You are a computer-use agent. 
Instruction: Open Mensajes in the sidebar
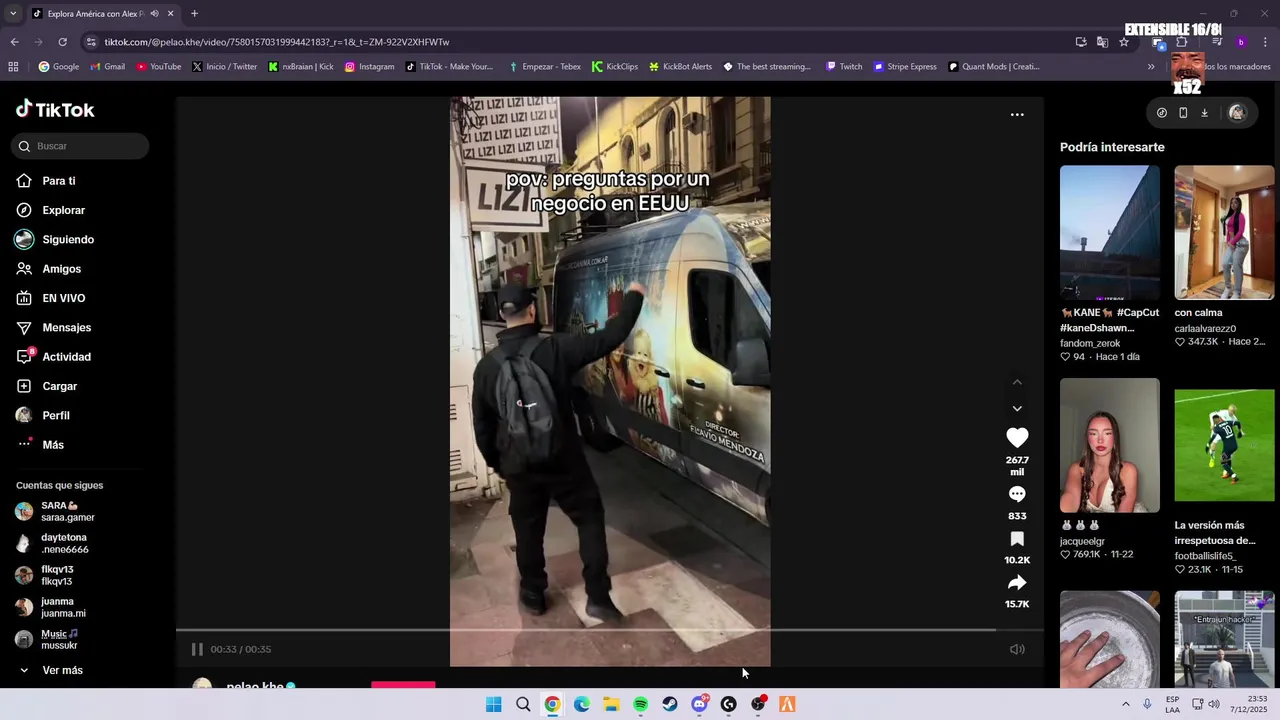53,328
